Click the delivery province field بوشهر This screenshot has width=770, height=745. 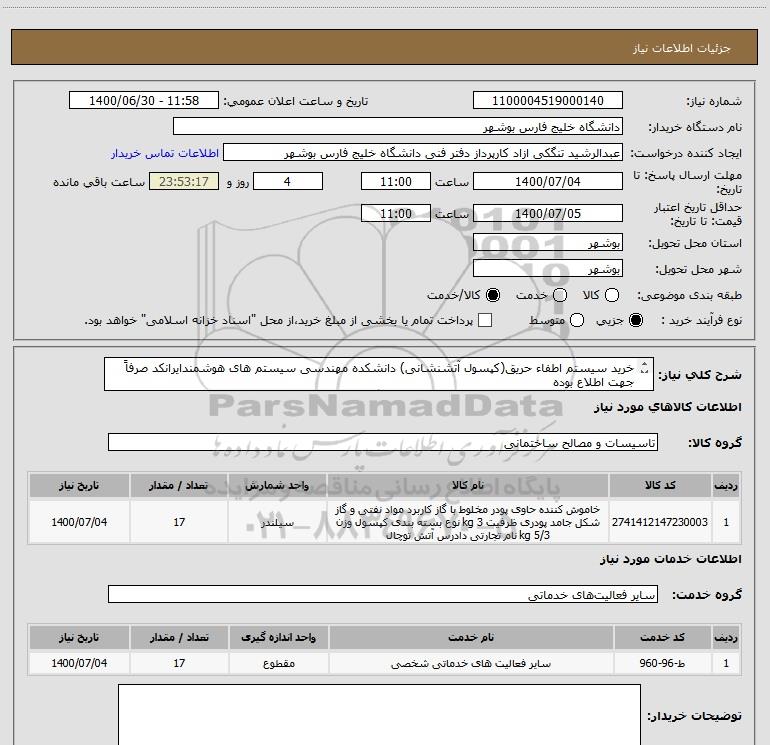click(548, 242)
